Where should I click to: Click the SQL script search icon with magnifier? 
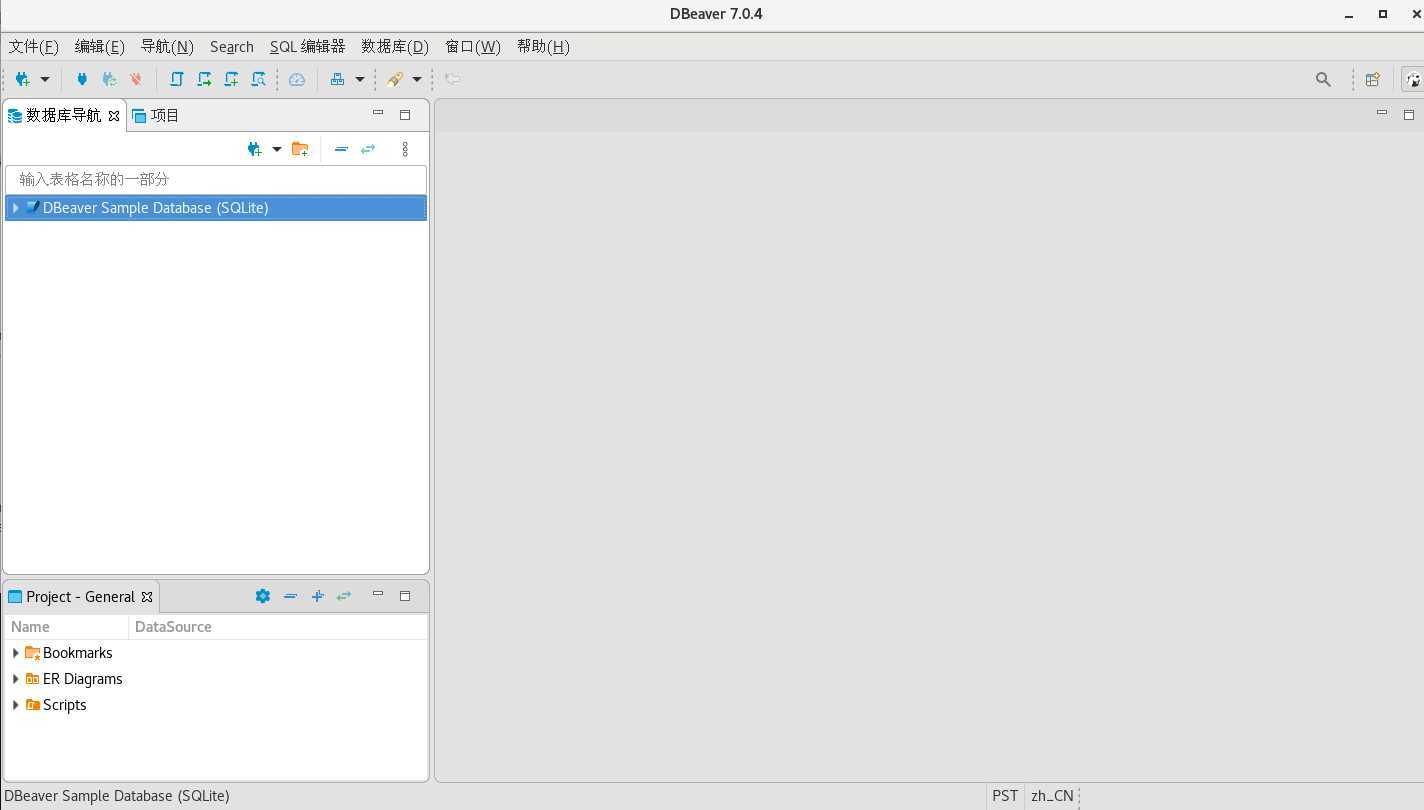coord(258,79)
